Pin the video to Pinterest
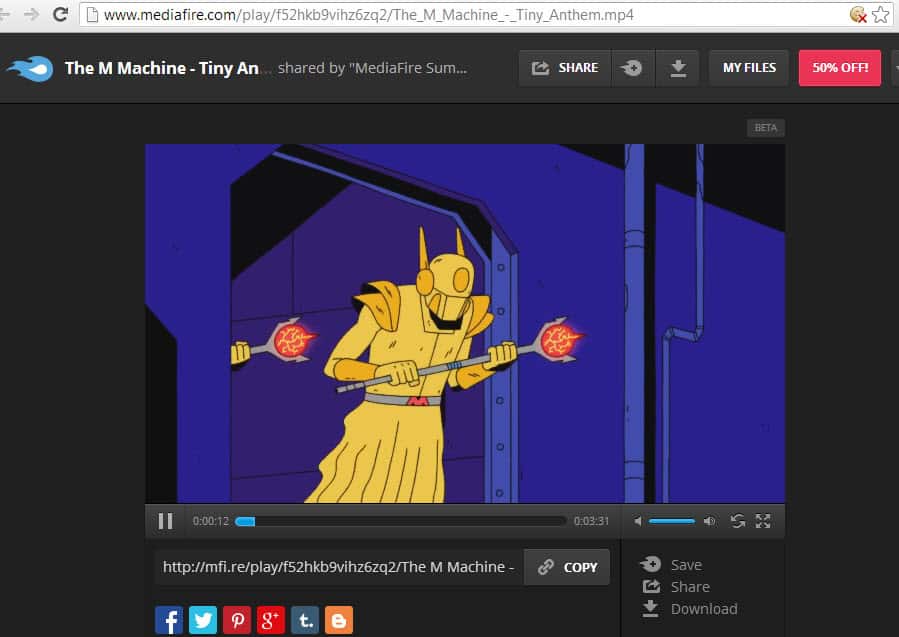Screen dimensions: 899x637 (x=237, y=620)
